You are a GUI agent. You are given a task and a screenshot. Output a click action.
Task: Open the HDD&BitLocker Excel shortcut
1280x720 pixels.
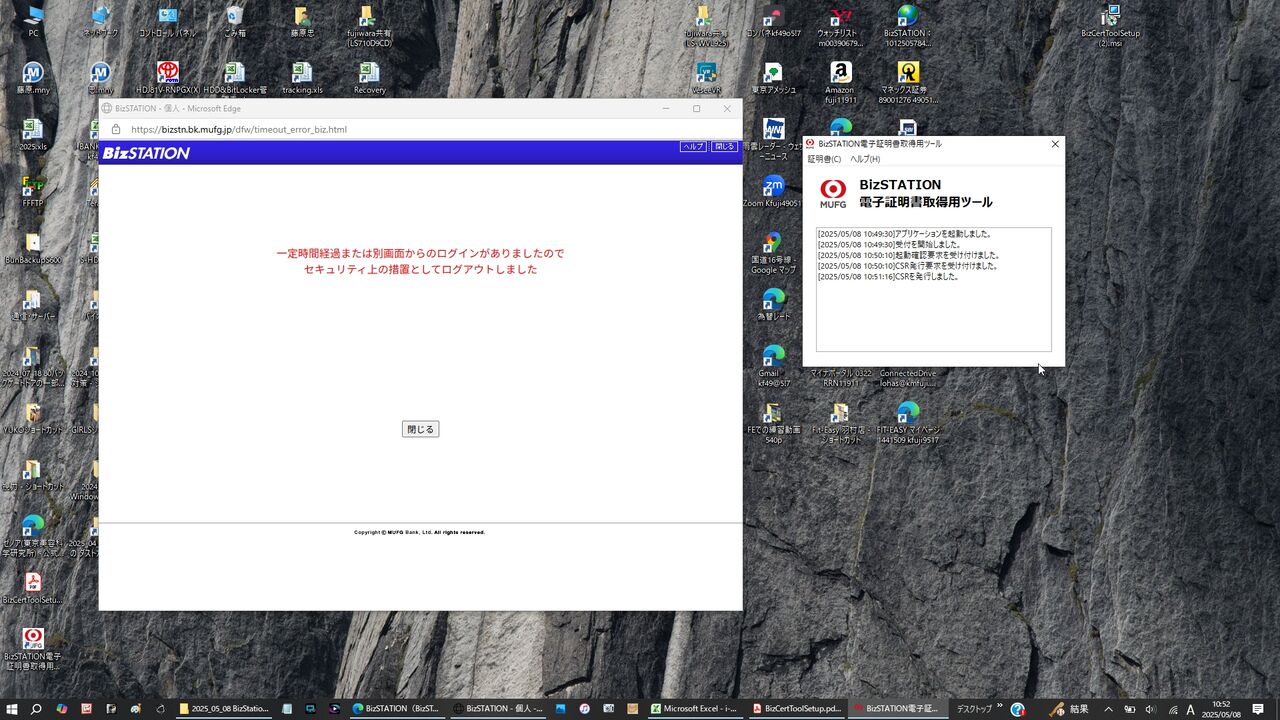pyautogui.click(x=235, y=78)
